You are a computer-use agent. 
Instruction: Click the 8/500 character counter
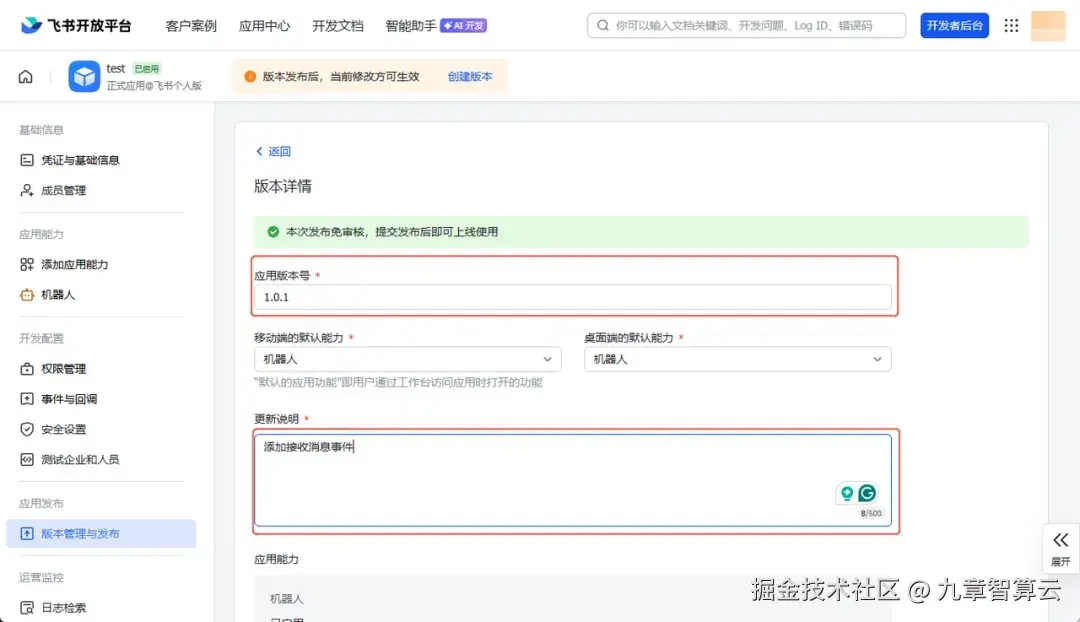(871, 513)
